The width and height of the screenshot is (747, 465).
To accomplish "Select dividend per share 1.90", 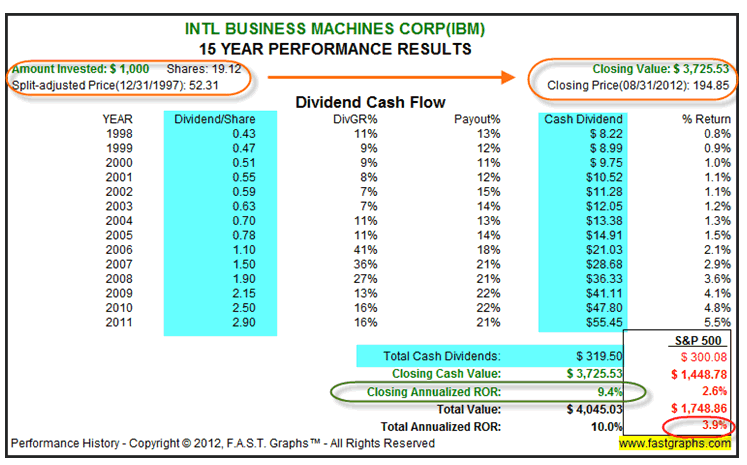I will tap(244, 279).
